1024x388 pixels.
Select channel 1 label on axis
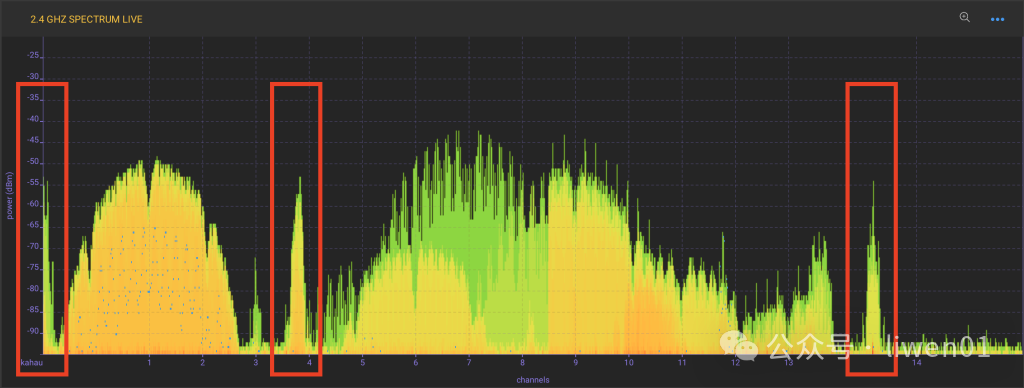150,363
